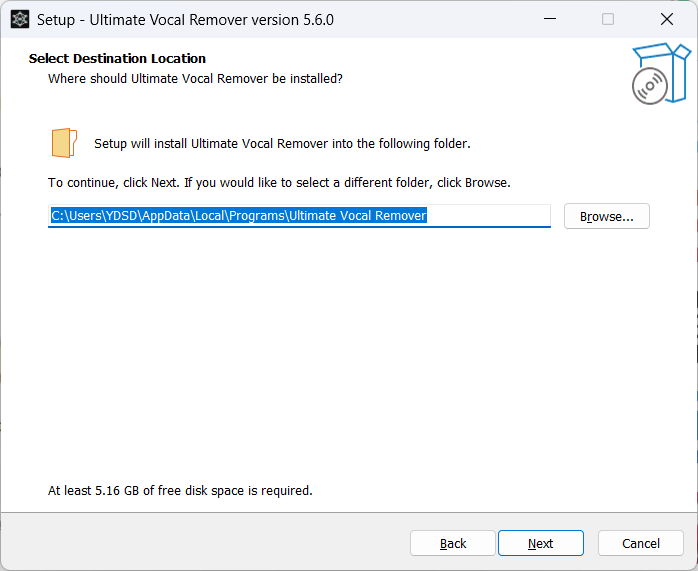
Task: Click the "To continue, click Next" instruction
Action: (x=279, y=183)
